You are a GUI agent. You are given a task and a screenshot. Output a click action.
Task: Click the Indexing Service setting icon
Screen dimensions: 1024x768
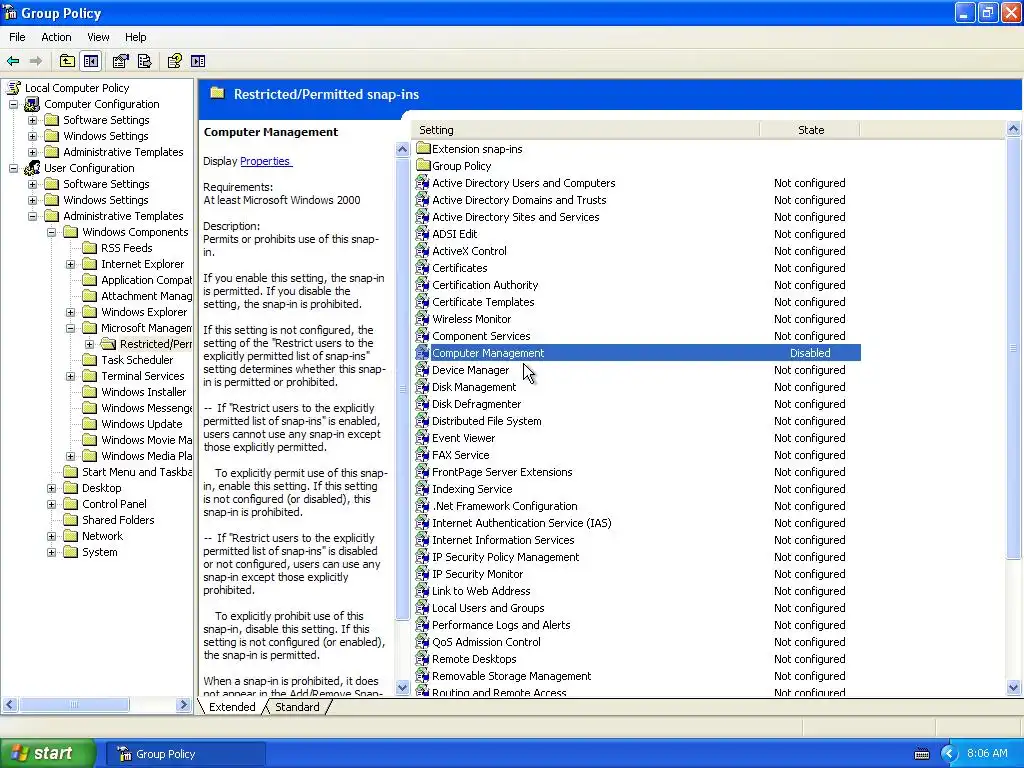[x=423, y=488]
